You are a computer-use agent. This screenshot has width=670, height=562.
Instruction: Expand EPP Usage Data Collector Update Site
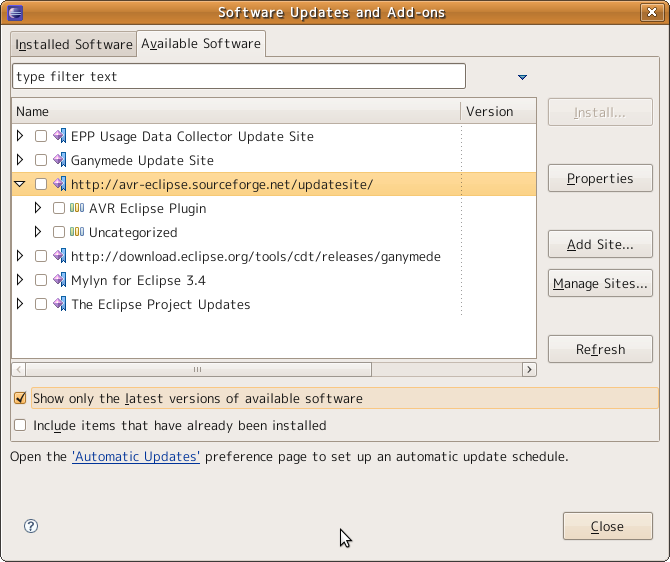click(20, 136)
